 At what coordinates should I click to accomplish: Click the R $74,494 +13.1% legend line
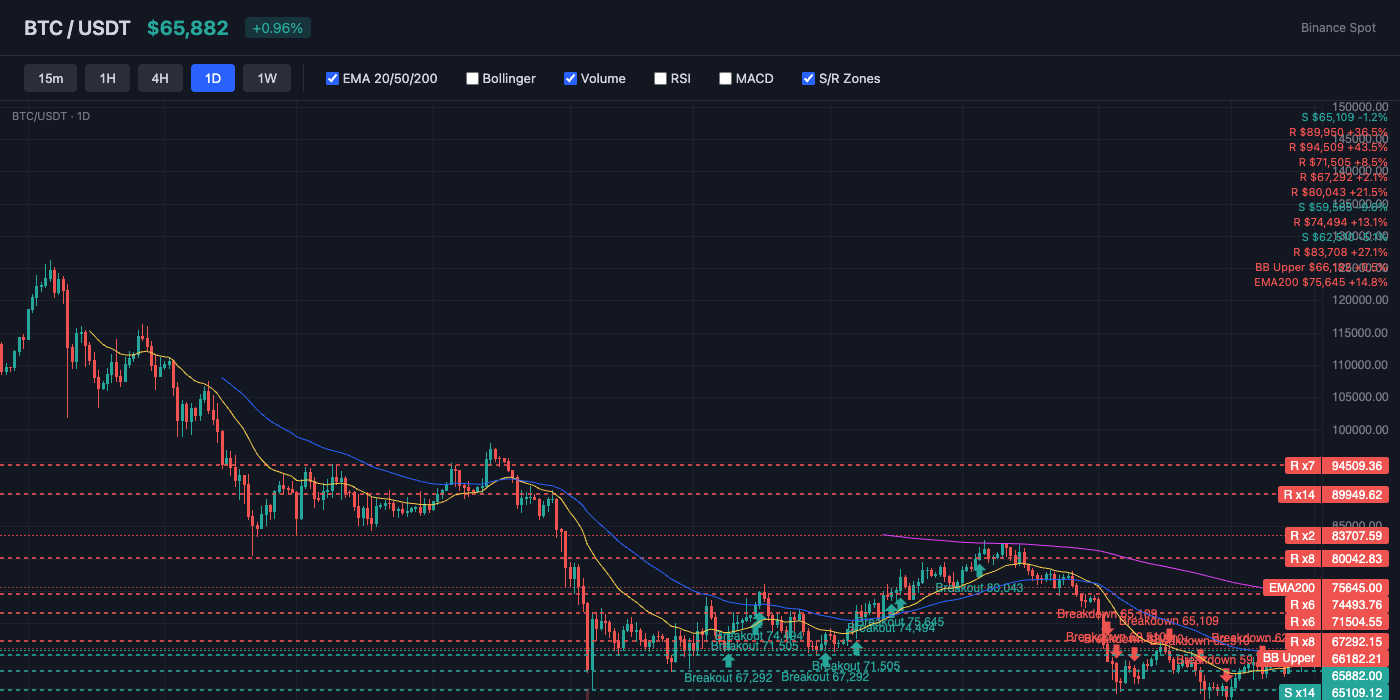(1340, 222)
